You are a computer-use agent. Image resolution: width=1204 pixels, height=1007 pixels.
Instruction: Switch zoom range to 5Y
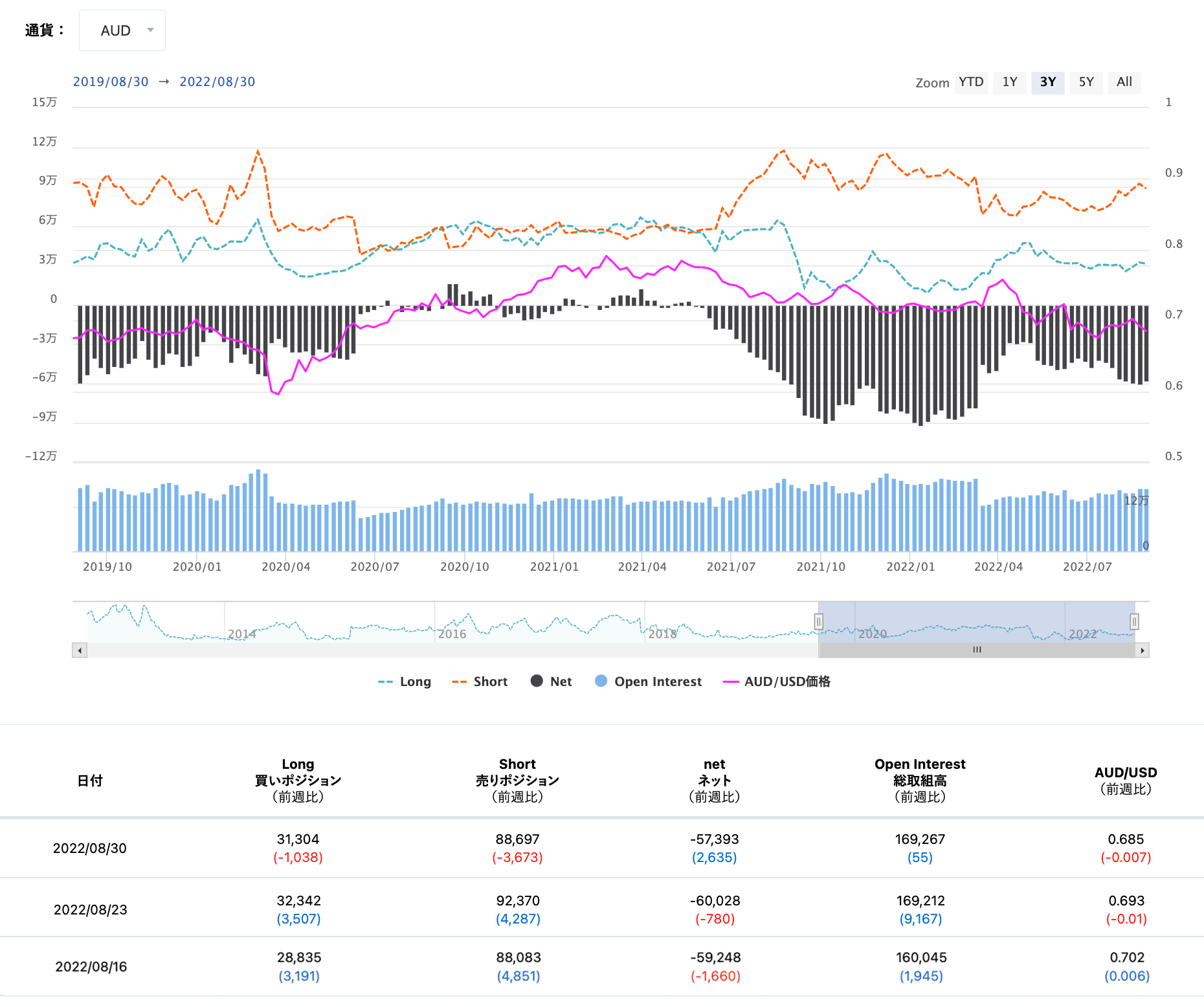coord(1086,82)
